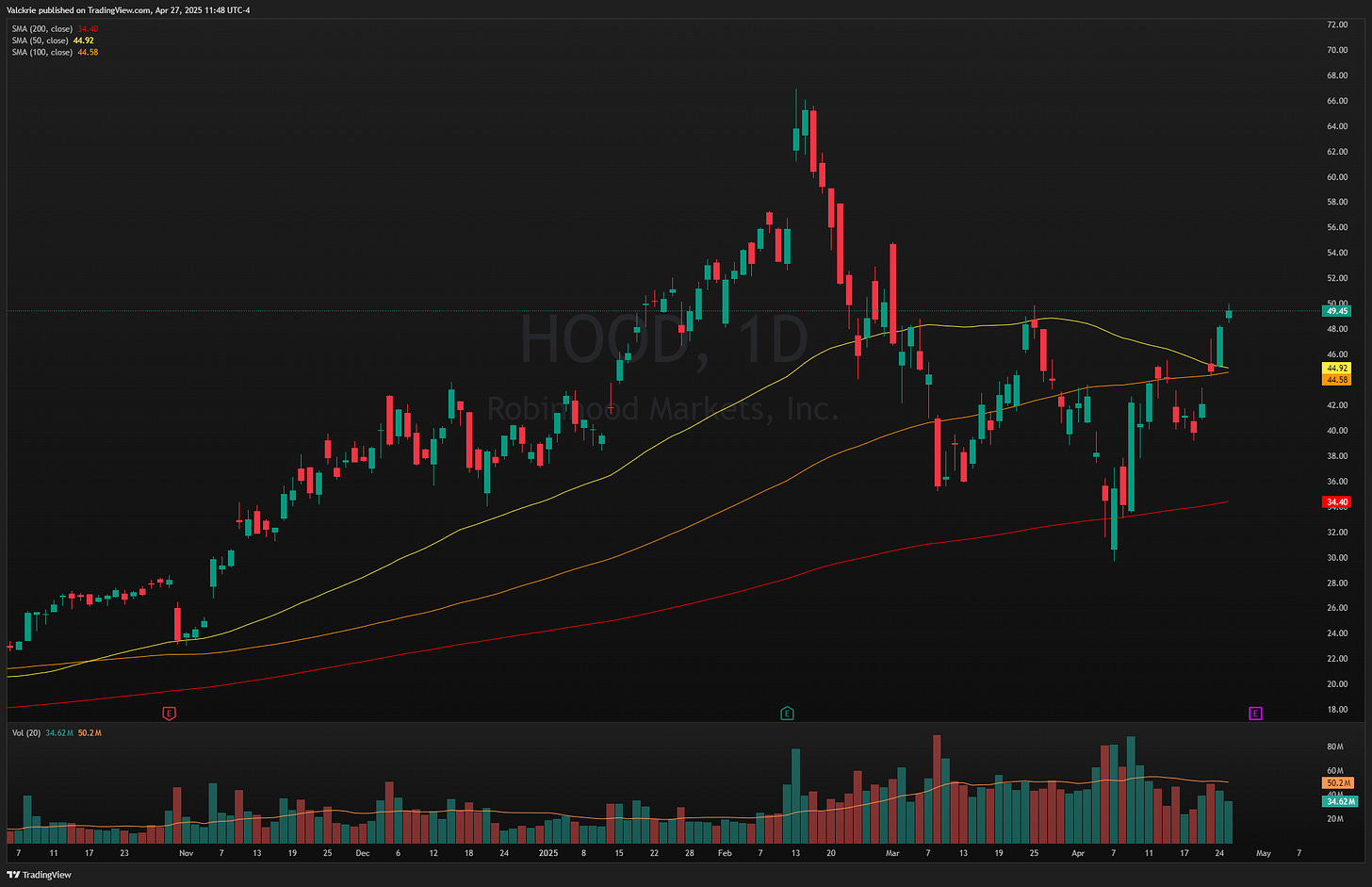Click the red 34.40 SMA price label
This screenshot has width=1372, height=887.
[1337, 502]
